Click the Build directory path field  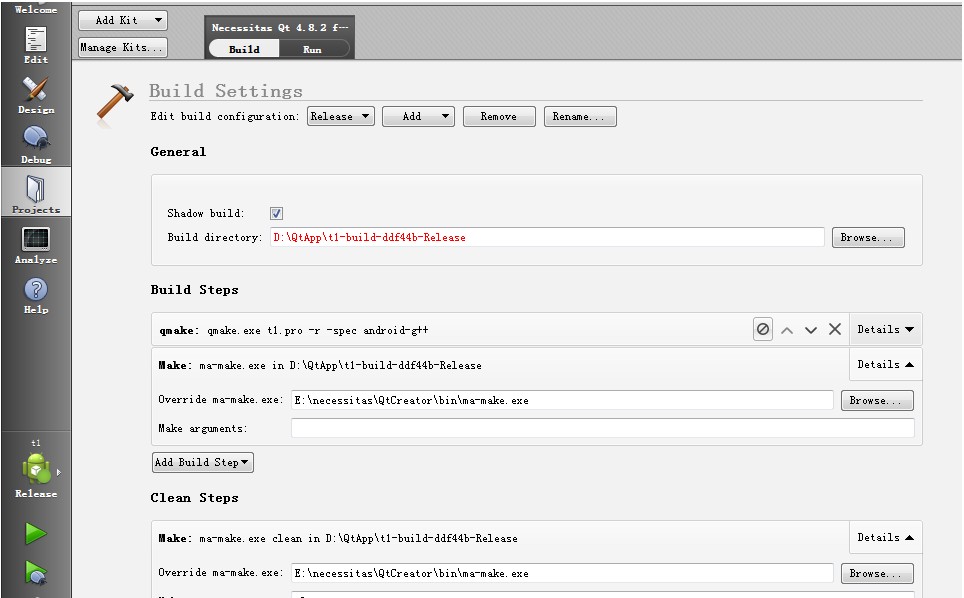(547, 237)
